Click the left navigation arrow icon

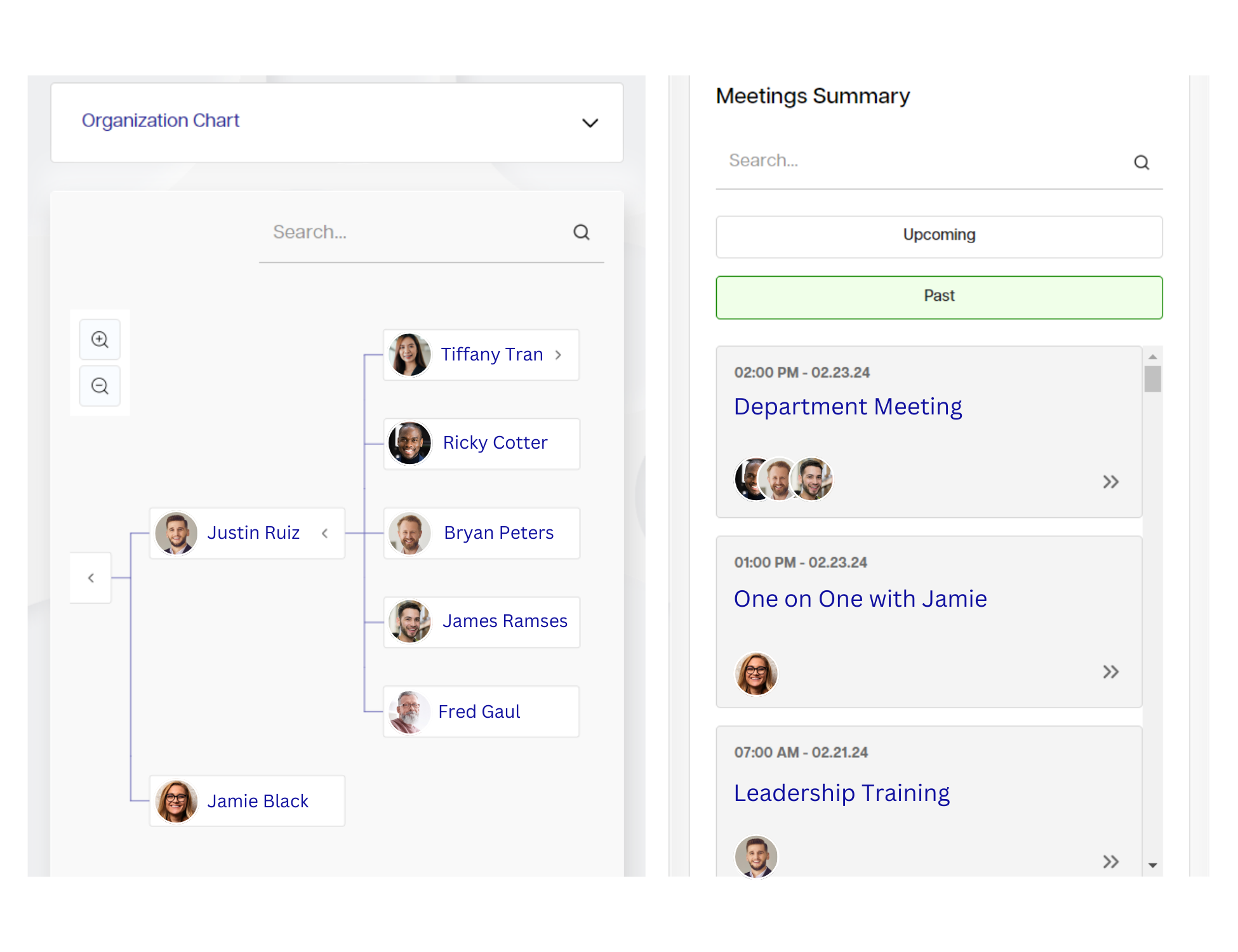click(x=91, y=578)
